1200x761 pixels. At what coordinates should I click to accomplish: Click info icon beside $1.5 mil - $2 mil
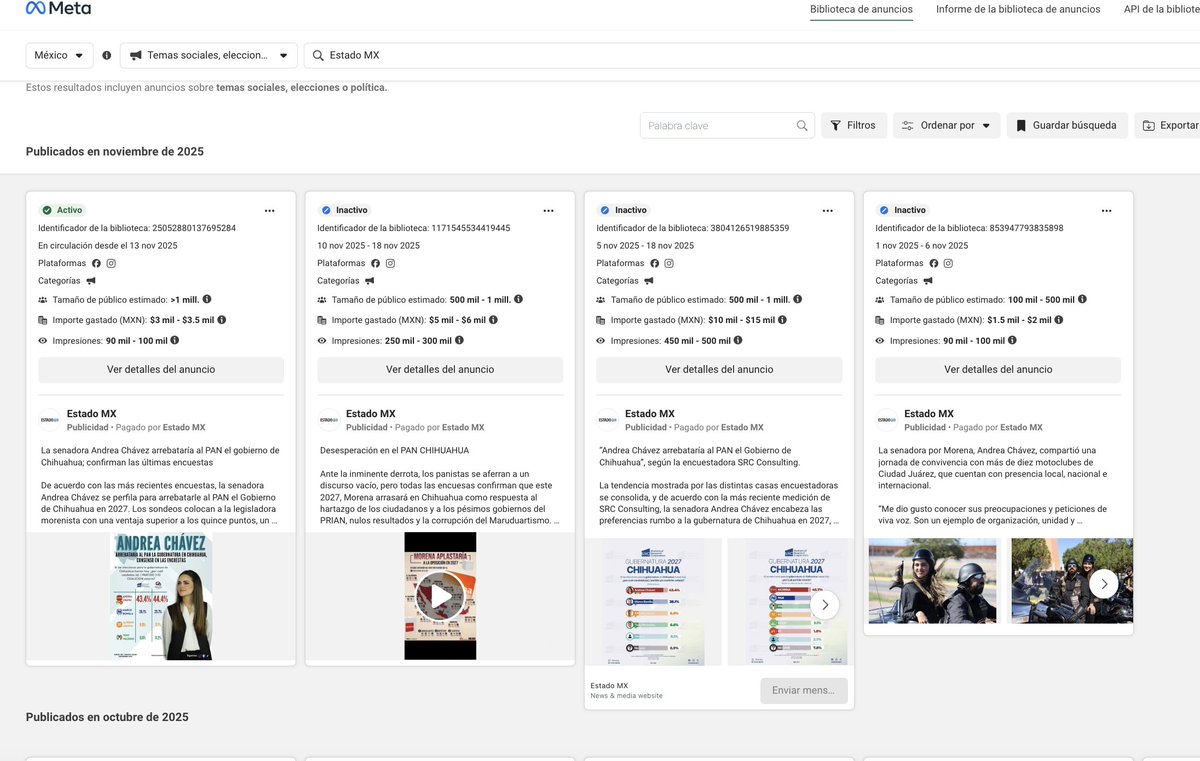tap(1059, 320)
